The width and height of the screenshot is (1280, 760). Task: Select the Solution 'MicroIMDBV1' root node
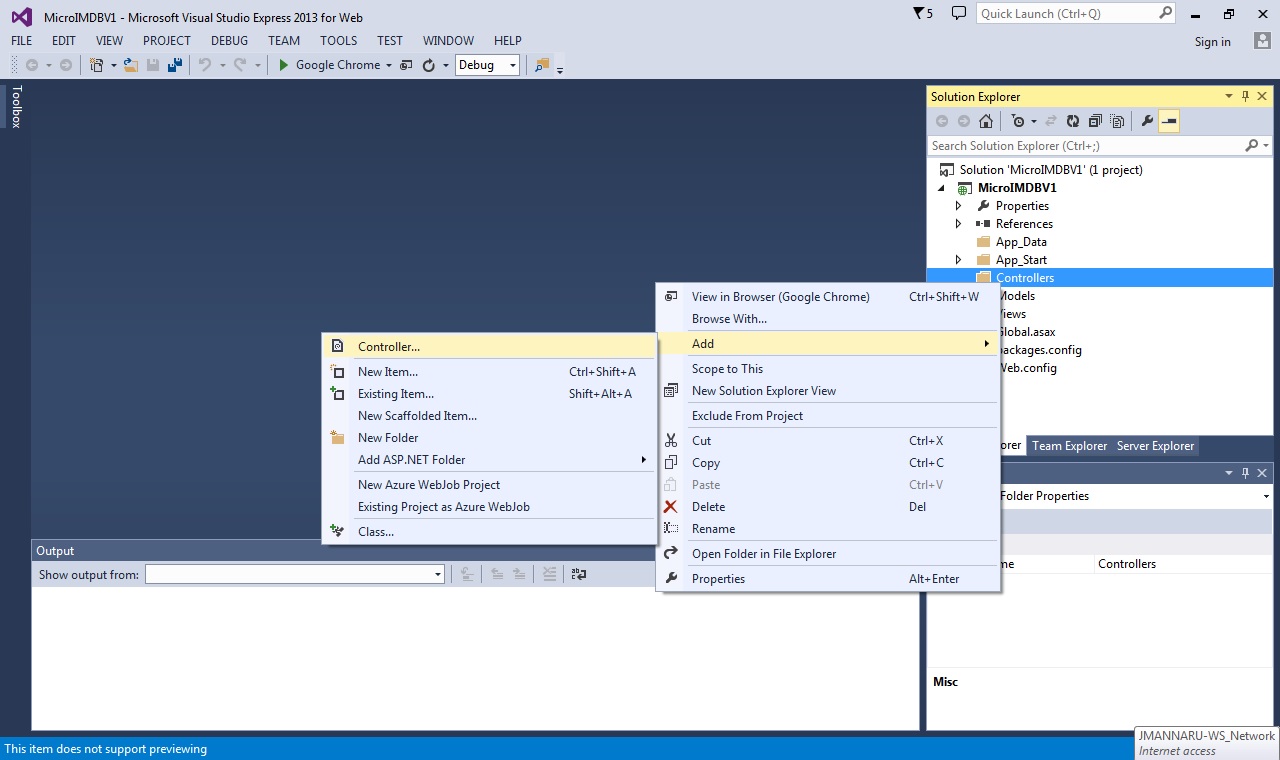point(1051,170)
